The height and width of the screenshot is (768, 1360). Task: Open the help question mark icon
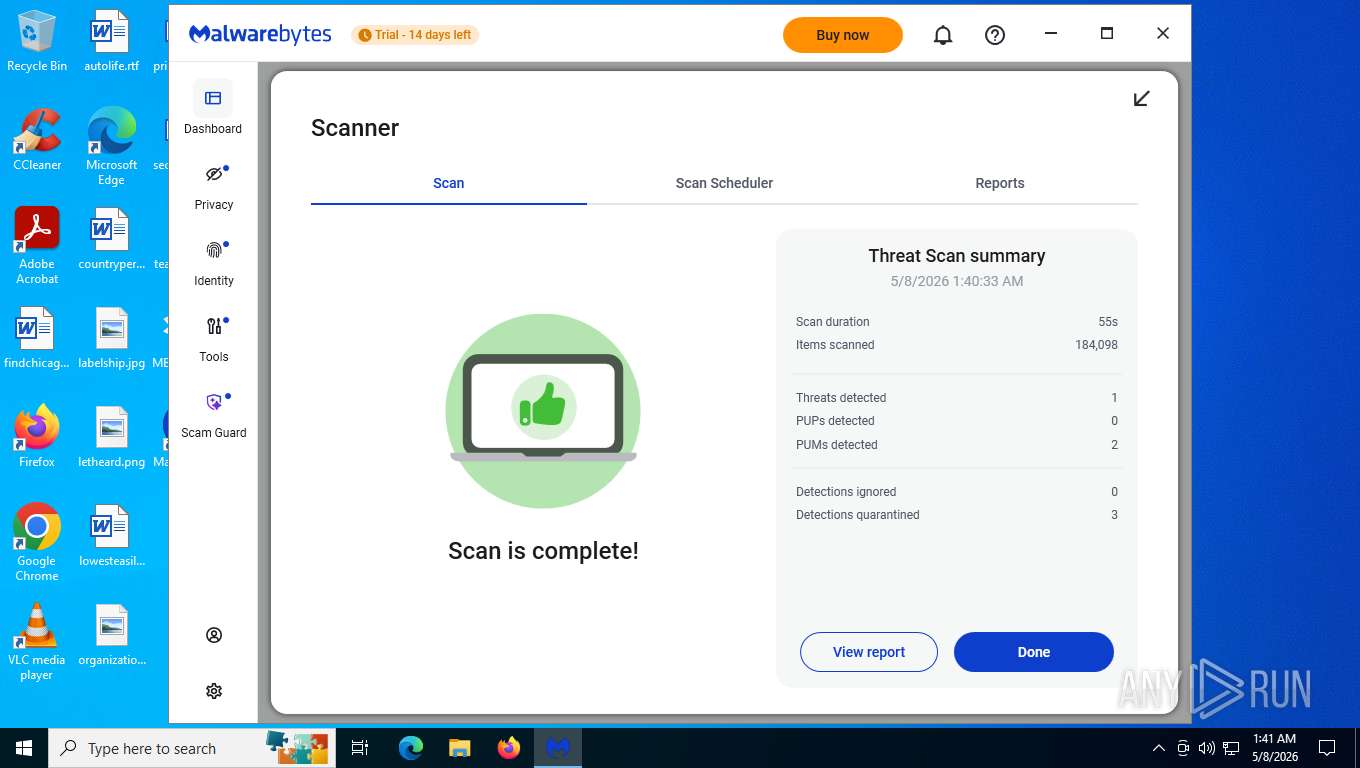pyautogui.click(x=995, y=35)
